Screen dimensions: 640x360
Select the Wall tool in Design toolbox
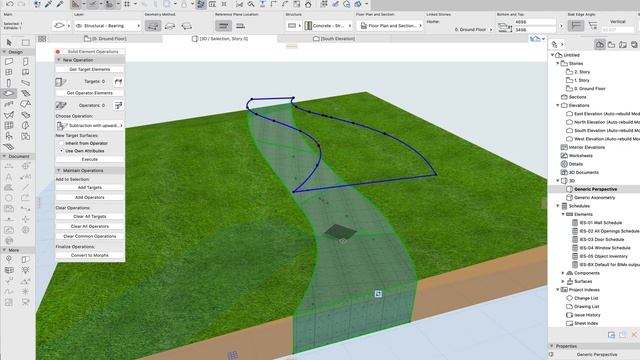click(x=9, y=62)
